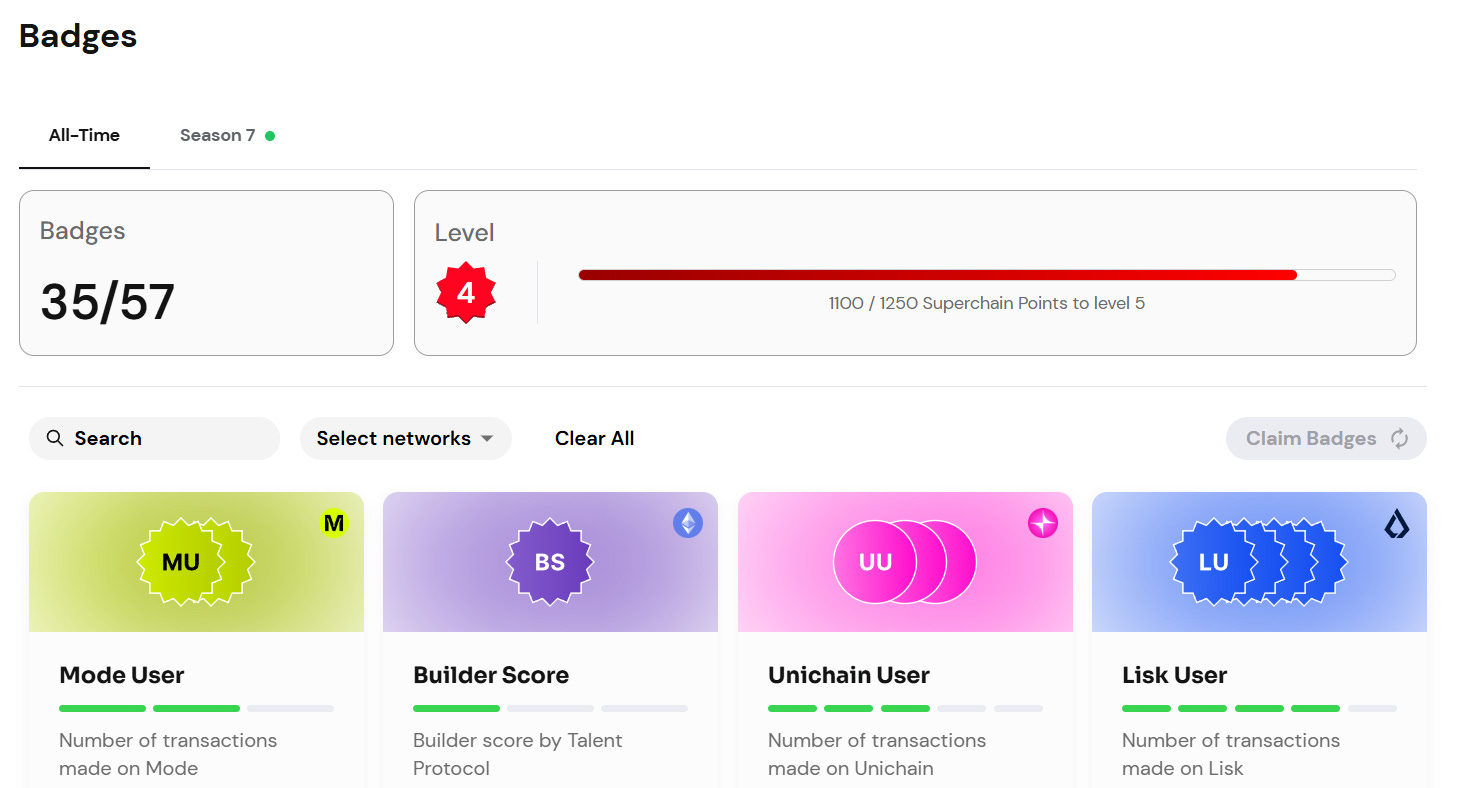The image size is (1458, 788).
Task: Open the Select networks dropdown
Action: click(405, 438)
